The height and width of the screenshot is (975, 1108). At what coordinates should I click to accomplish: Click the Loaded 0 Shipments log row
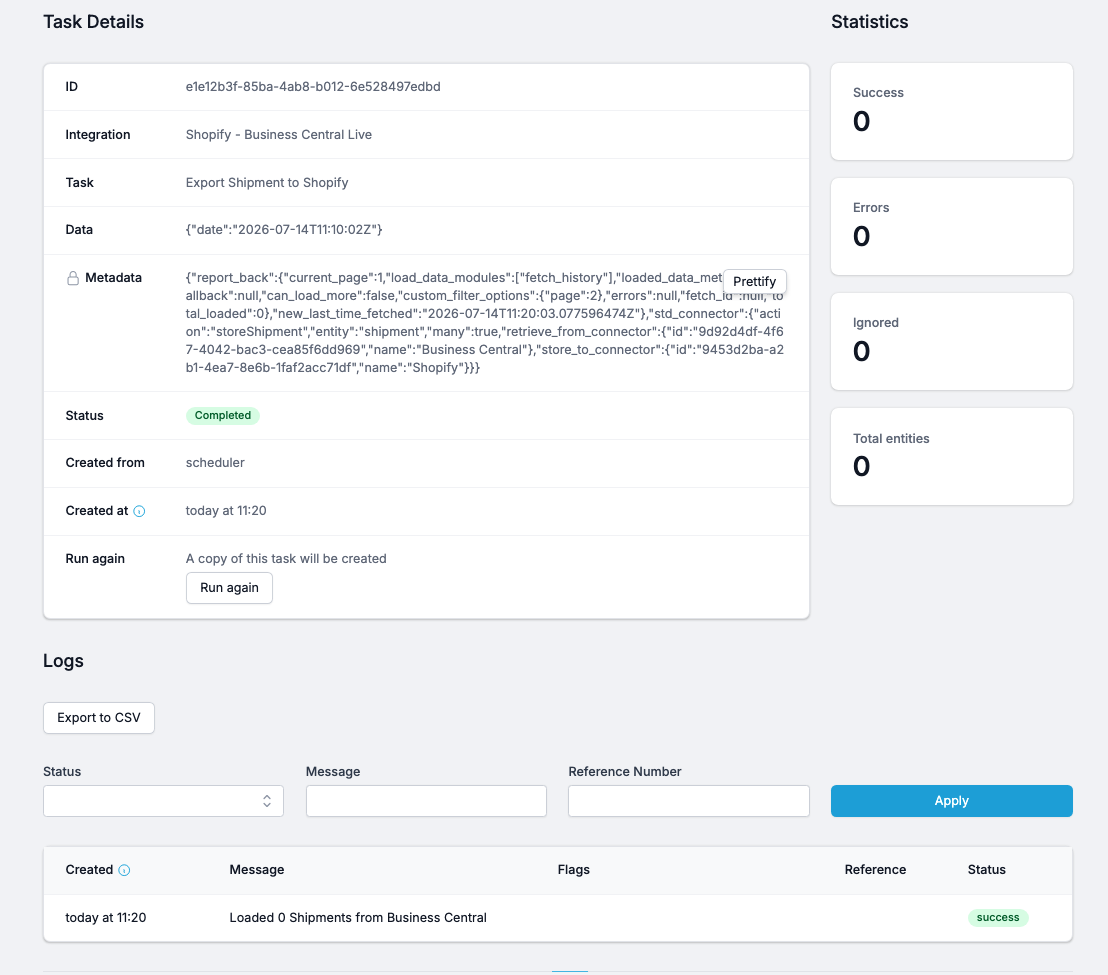558,918
